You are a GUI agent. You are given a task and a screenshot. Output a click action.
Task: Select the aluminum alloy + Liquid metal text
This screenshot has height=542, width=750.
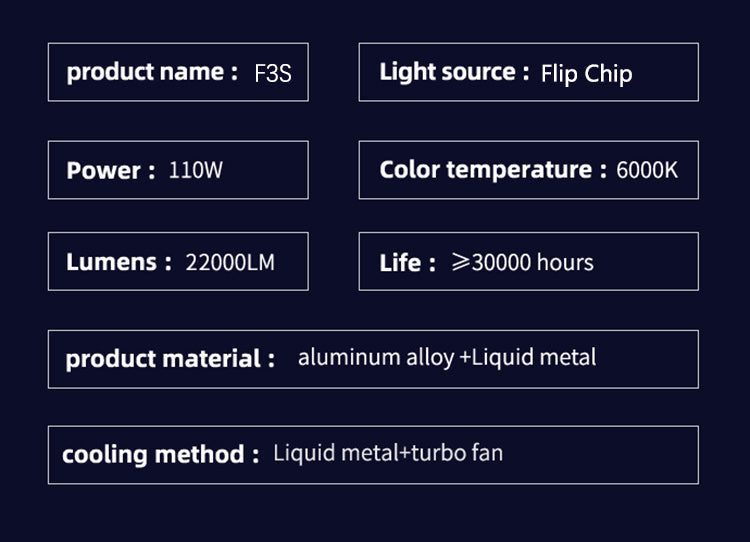tap(447, 357)
